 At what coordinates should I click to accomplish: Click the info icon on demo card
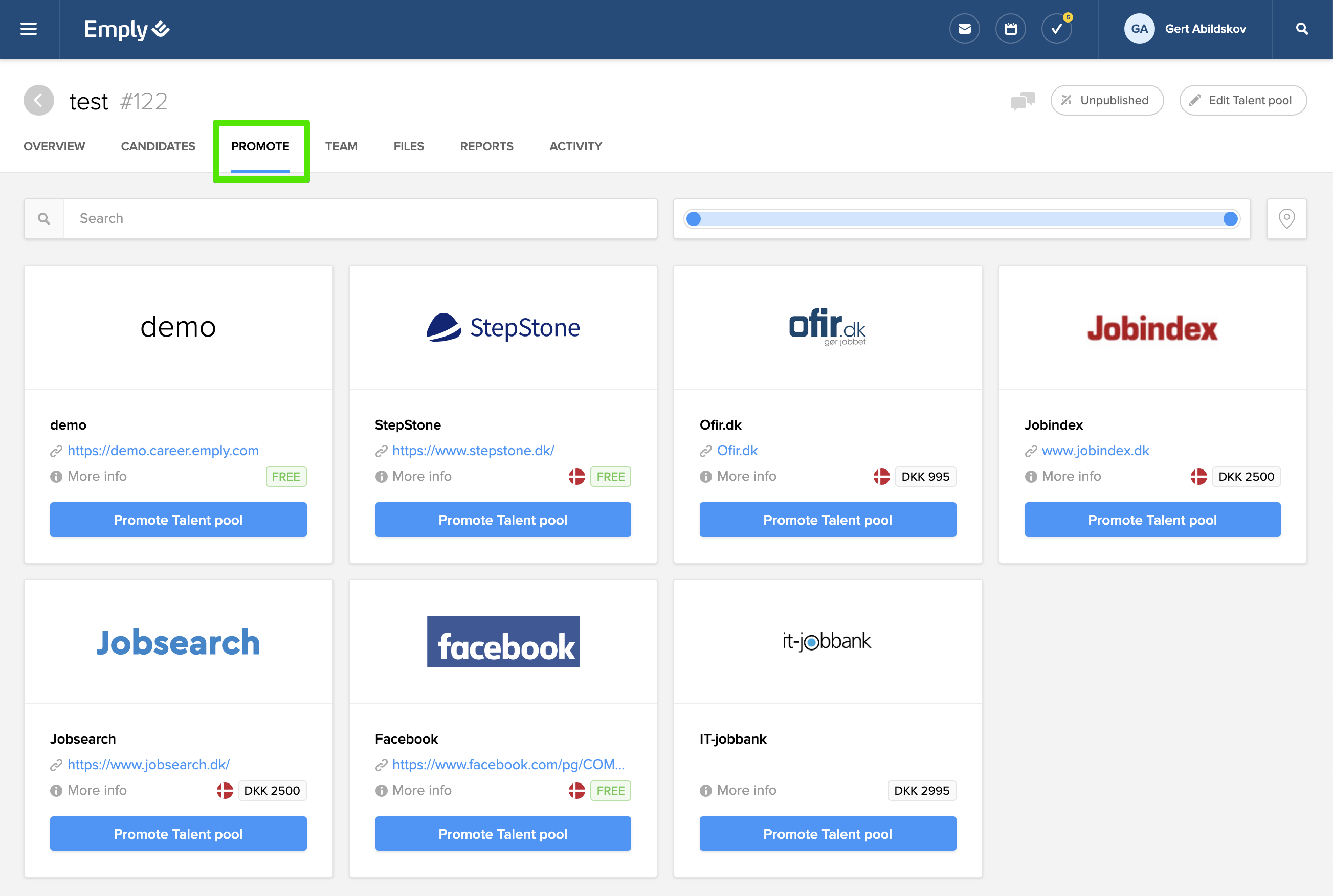[x=56, y=477]
